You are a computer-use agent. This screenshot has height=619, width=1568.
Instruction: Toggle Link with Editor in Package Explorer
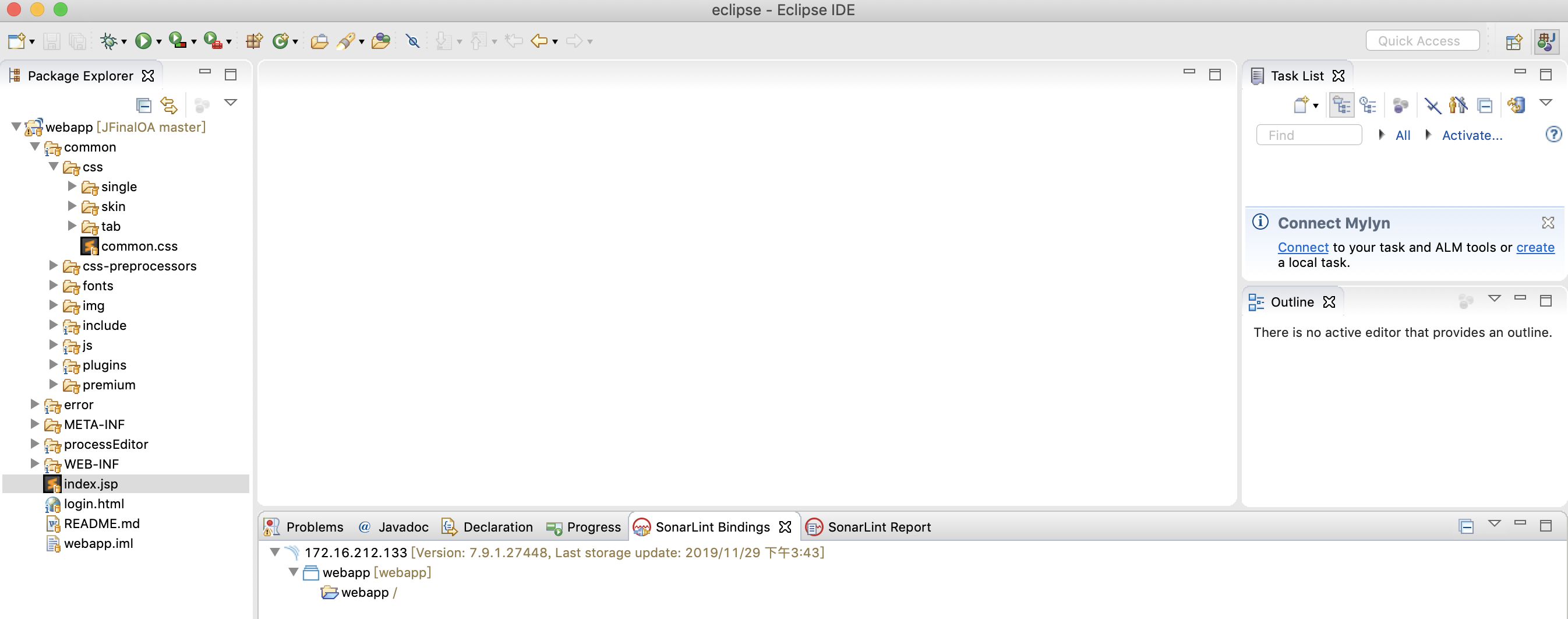click(x=168, y=104)
